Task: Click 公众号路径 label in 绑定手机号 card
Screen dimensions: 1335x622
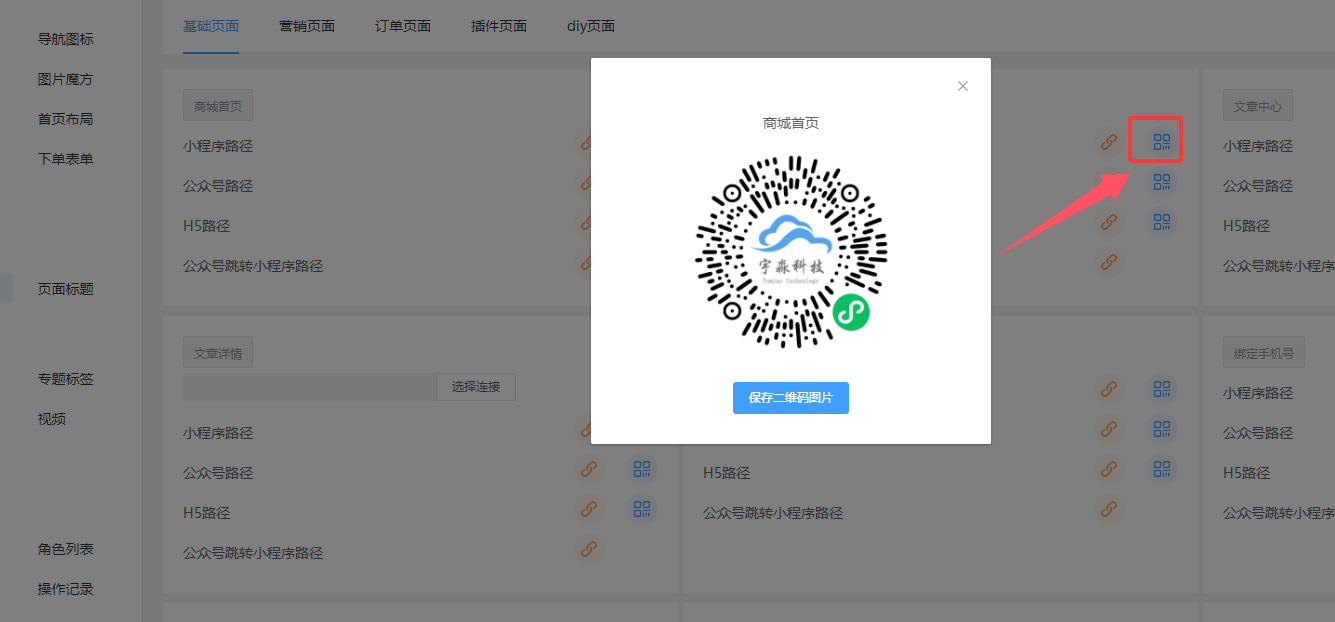Action: point(1258,433)
